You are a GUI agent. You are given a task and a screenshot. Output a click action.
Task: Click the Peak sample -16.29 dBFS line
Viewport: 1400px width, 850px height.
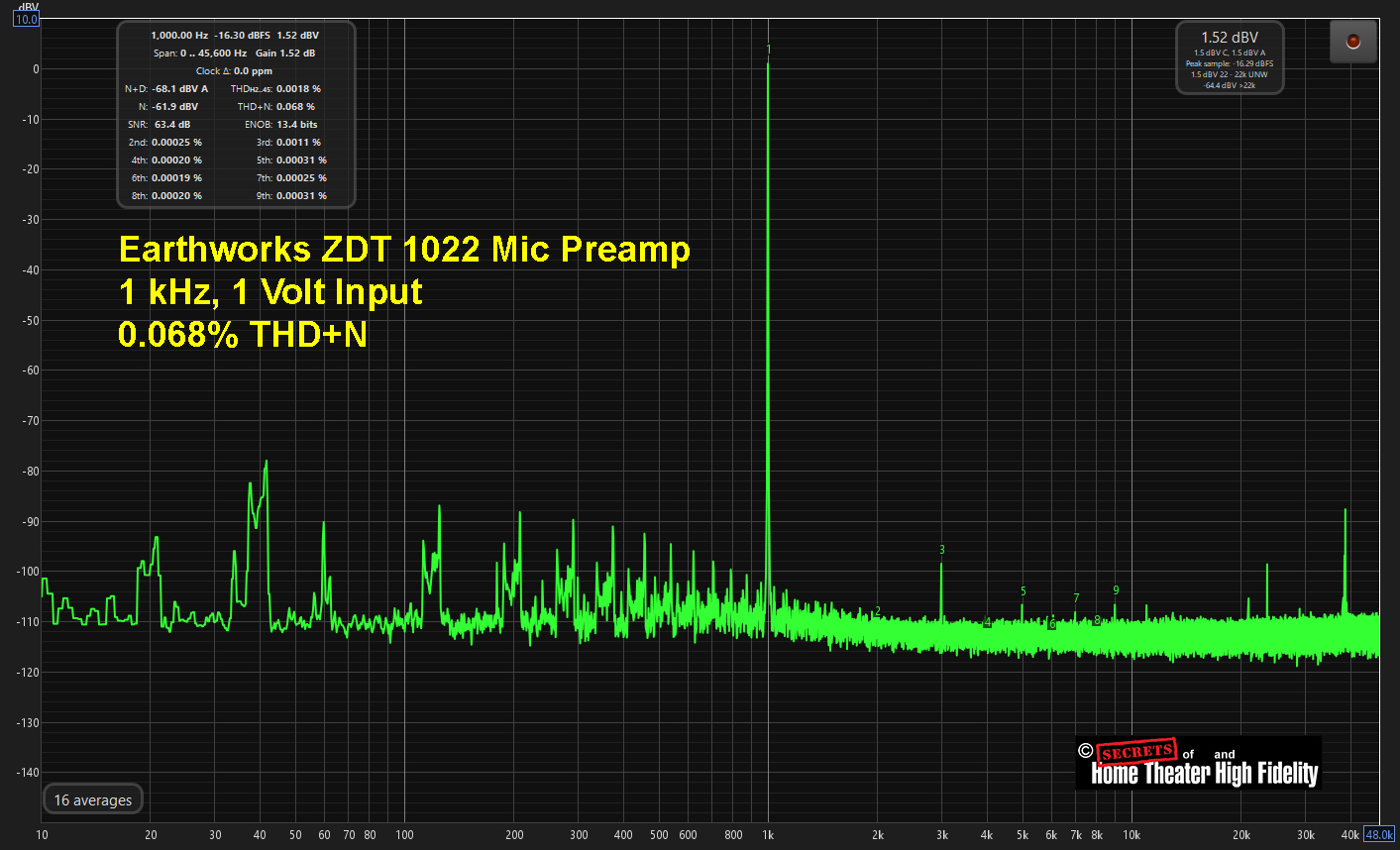click(x=1230, y=63)
